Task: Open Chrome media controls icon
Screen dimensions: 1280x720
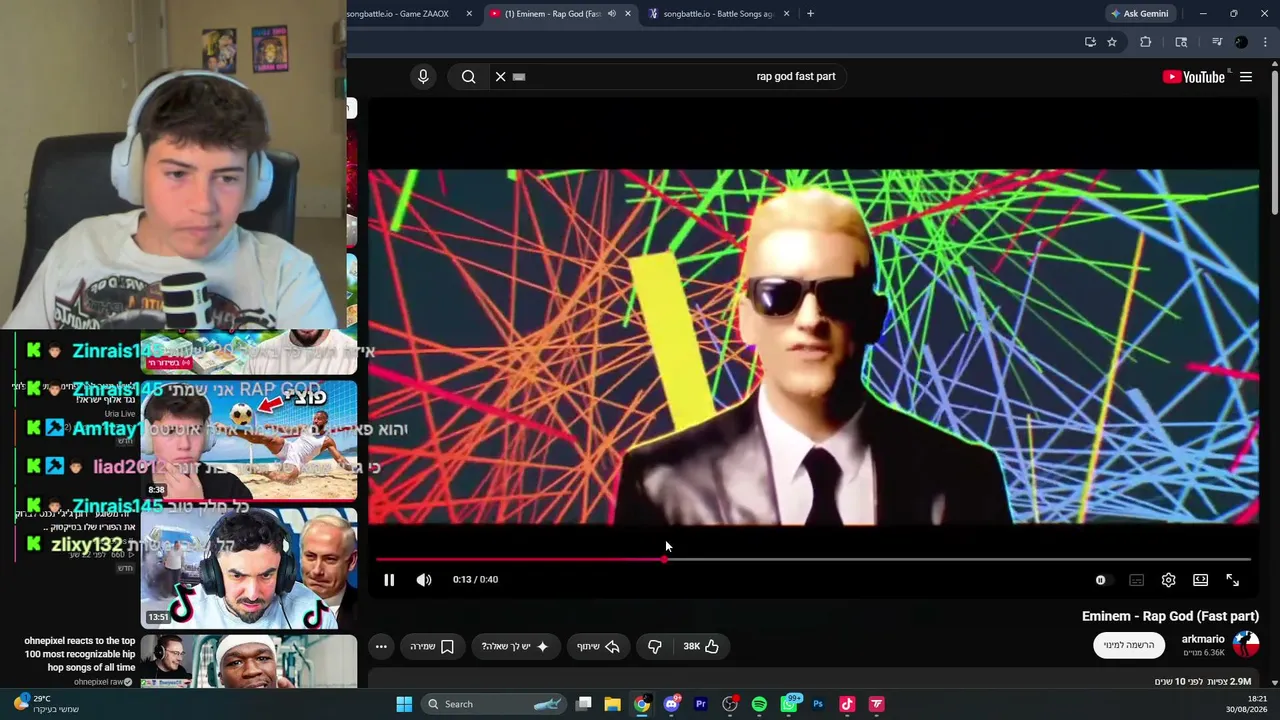Action: click(1217, 42)
